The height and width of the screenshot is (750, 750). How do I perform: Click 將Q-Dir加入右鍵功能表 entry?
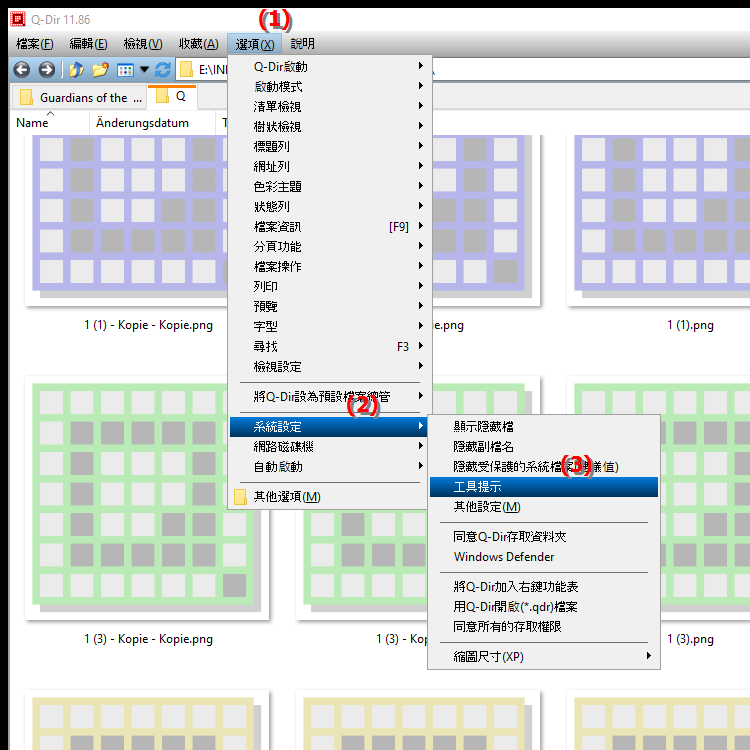[544, 587]
